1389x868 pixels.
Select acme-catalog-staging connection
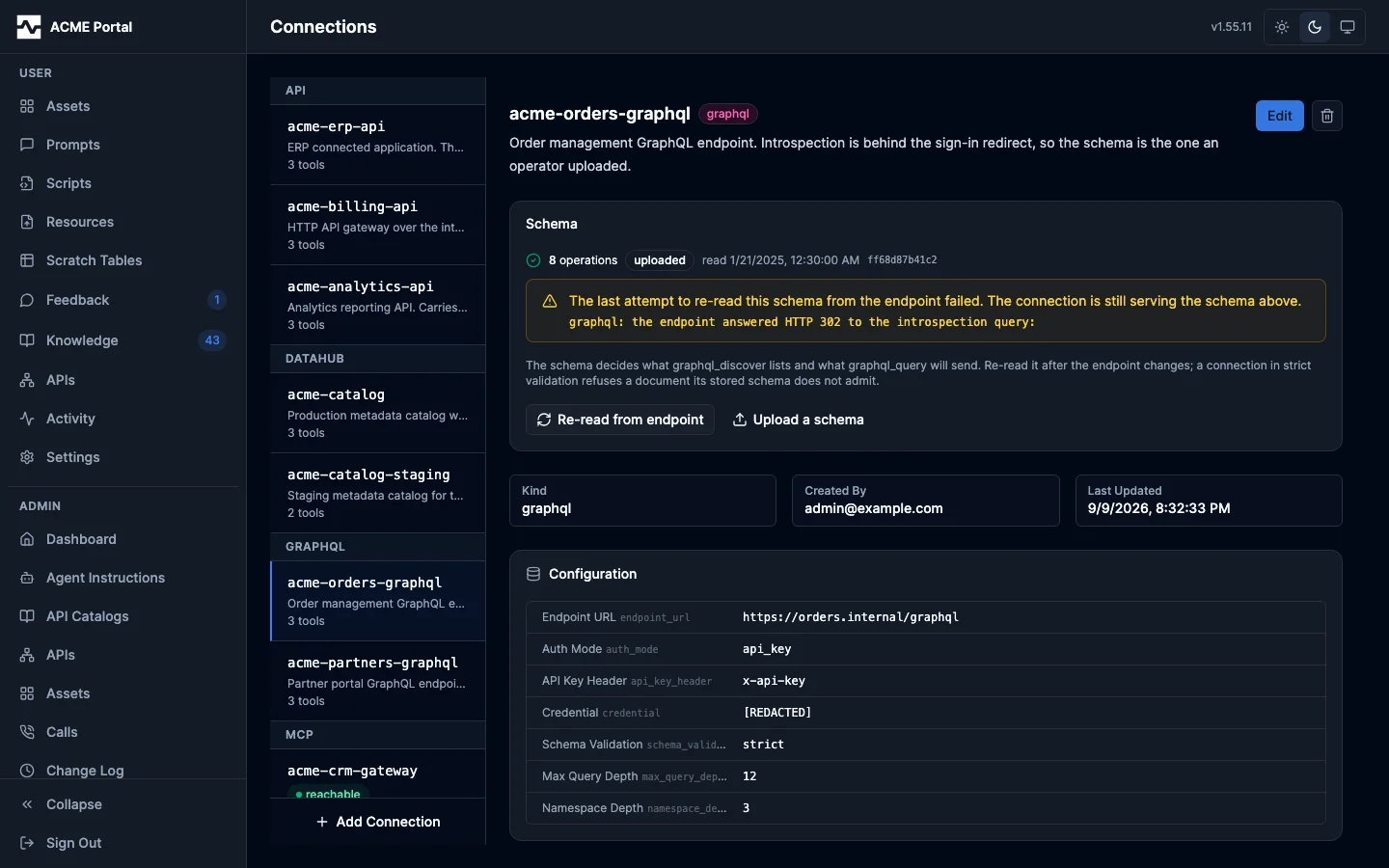[x=378, y=493]
